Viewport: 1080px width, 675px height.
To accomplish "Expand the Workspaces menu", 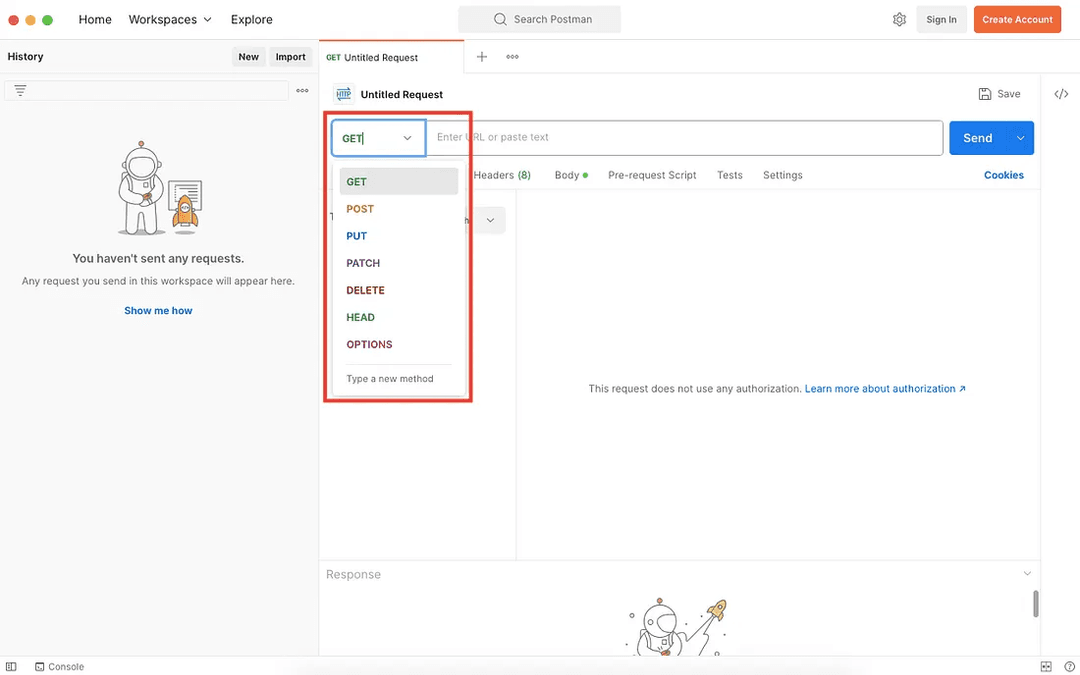I will 170,19.
